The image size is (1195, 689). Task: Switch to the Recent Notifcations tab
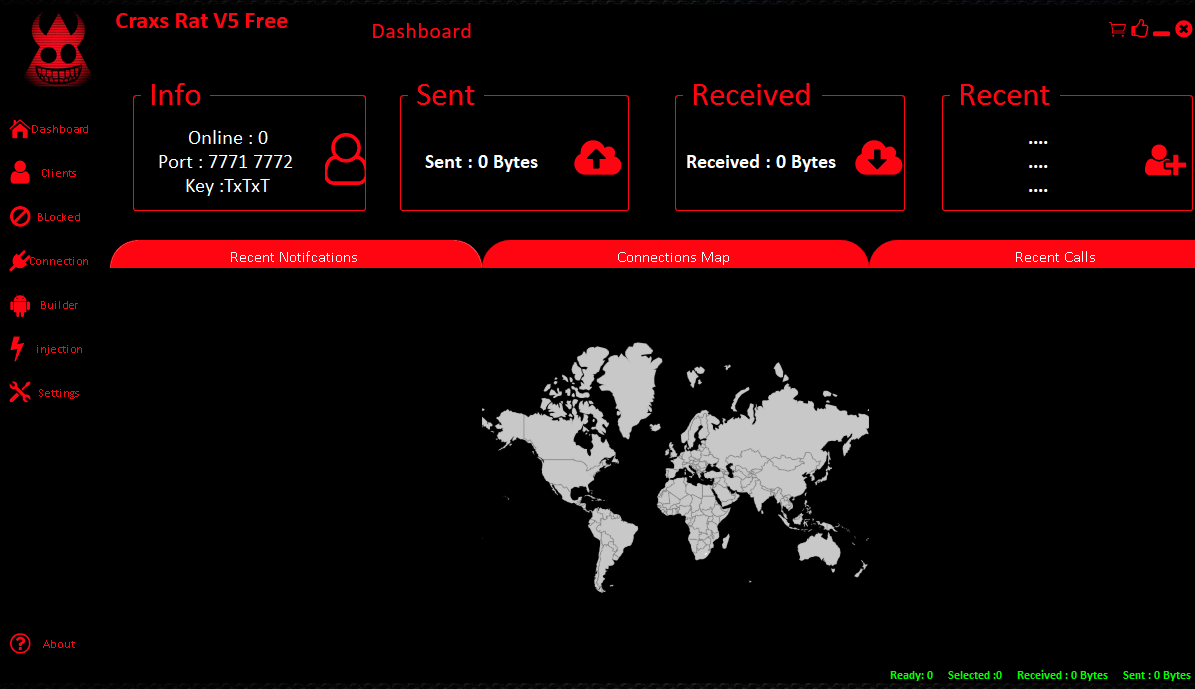click(295, 255)
